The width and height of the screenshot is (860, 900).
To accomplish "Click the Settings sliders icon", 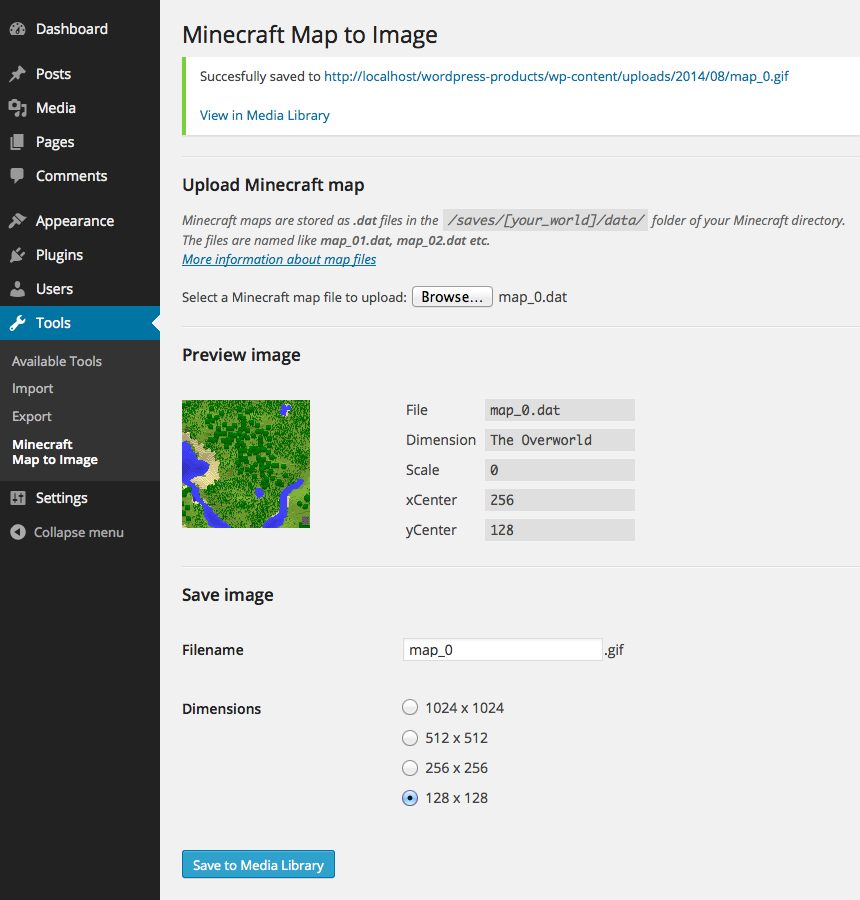I will click(x=18, y=498).
